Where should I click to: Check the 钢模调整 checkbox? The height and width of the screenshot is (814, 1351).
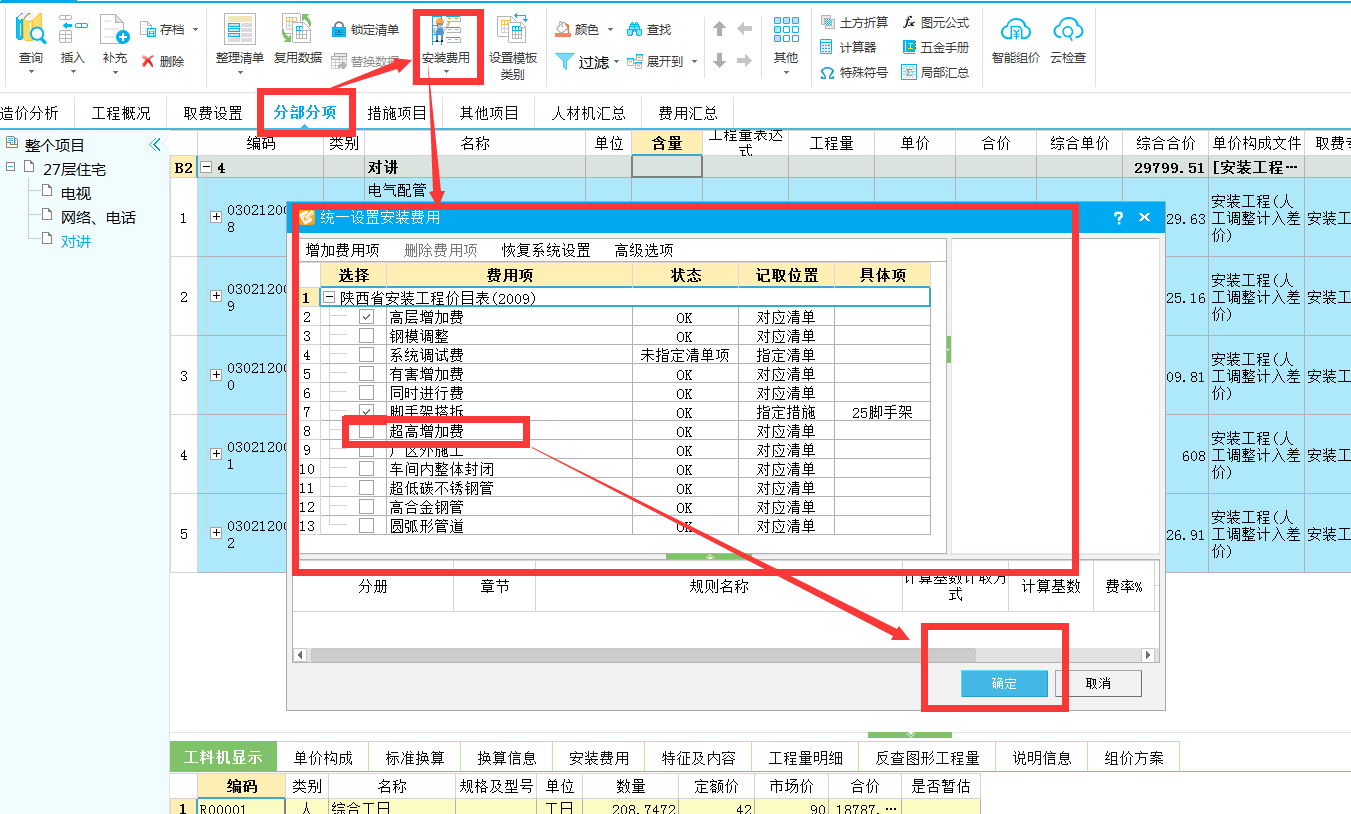point(367,336)
